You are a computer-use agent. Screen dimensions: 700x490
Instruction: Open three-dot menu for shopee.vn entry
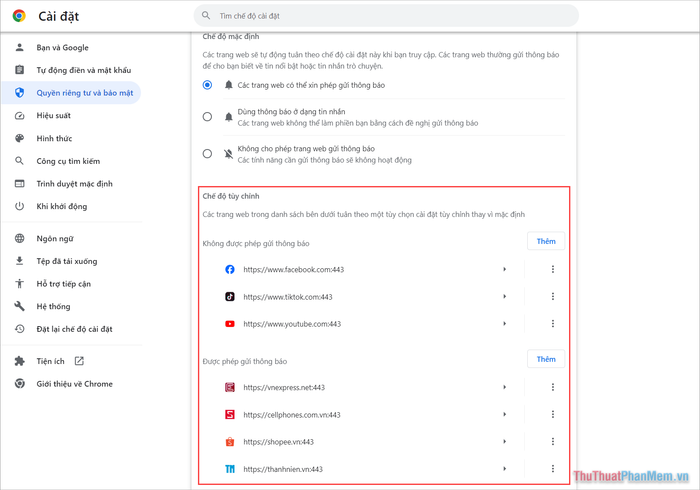click(553, 441)
